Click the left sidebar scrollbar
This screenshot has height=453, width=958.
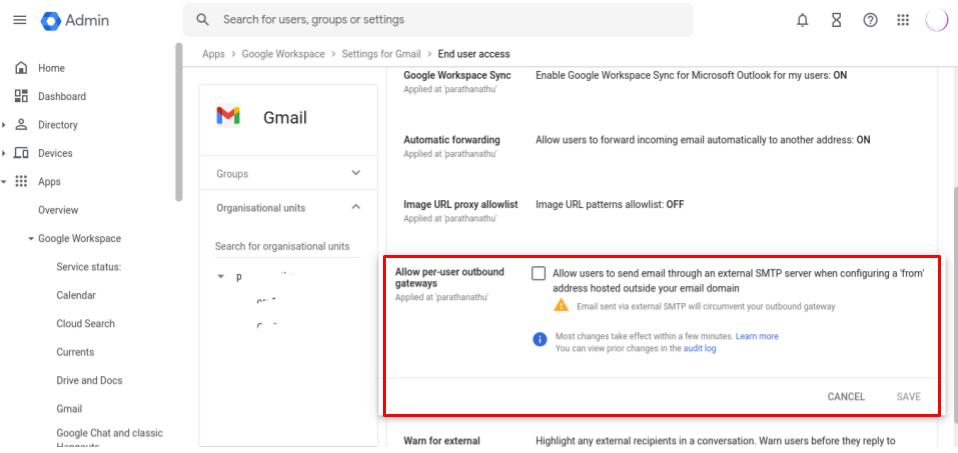pyautogui.click(x=178, y=122)
